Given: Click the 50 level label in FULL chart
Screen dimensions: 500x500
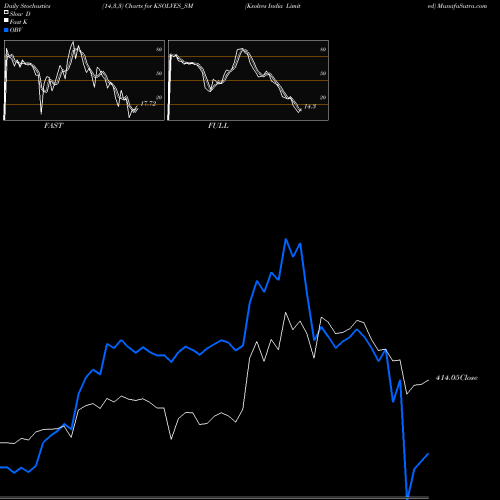Looking at the screenshot, I should pyautogui.click(x=323, y=73).
